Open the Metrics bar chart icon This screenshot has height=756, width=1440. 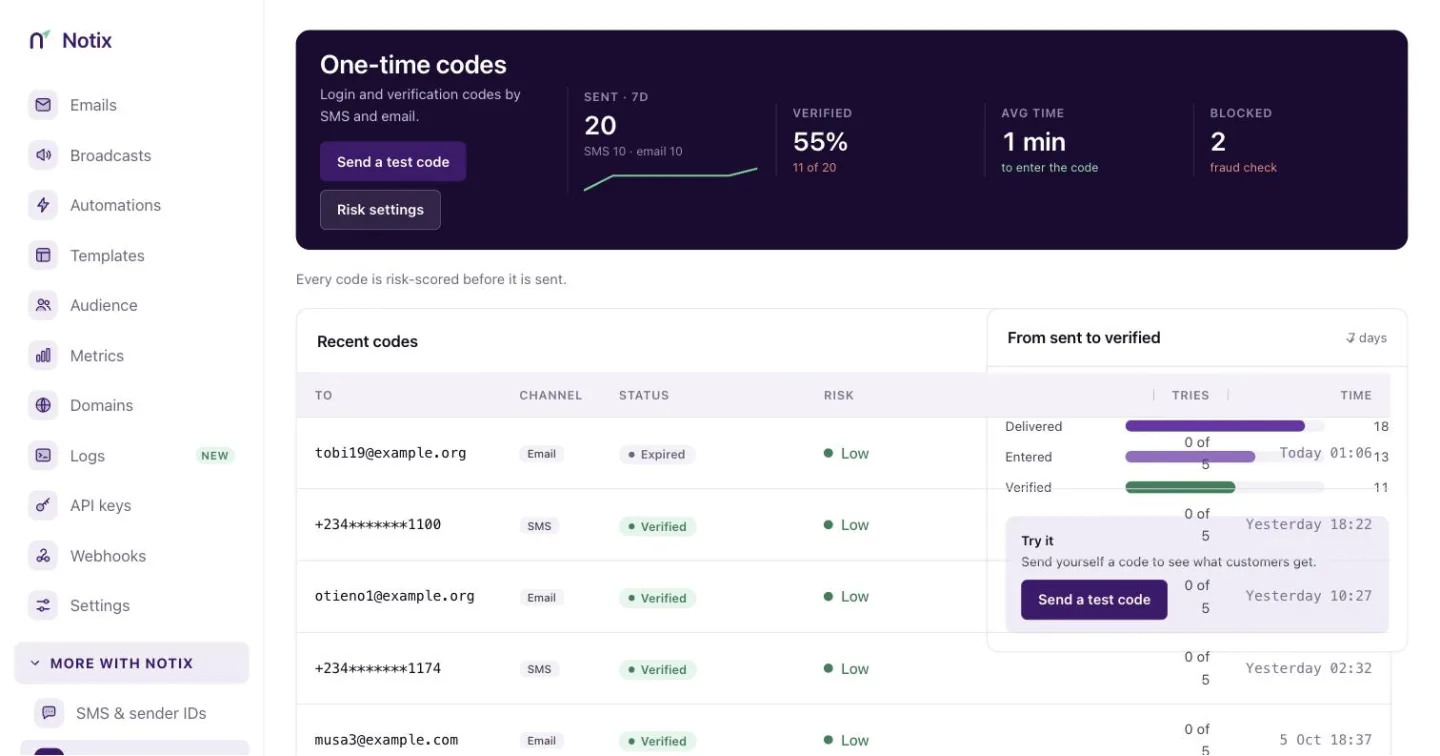point(43,355)
